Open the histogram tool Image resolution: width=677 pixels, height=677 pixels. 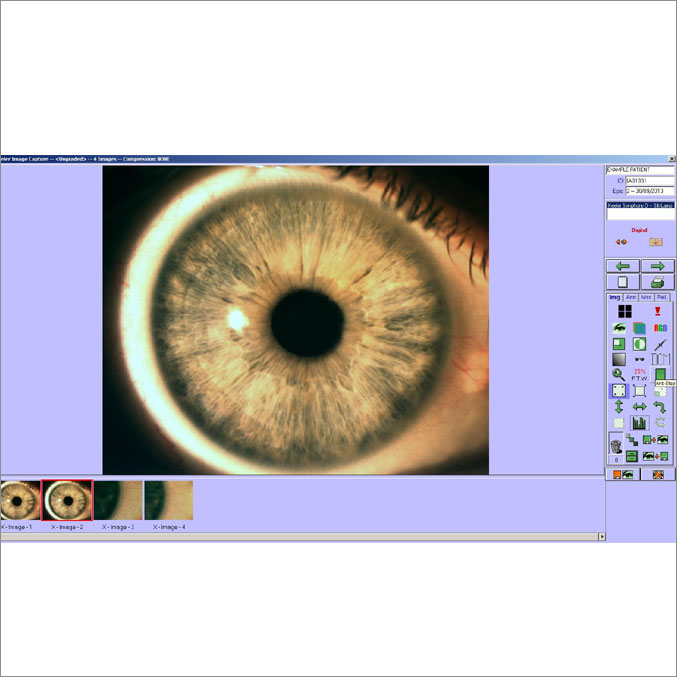click(x=639, y=423)
